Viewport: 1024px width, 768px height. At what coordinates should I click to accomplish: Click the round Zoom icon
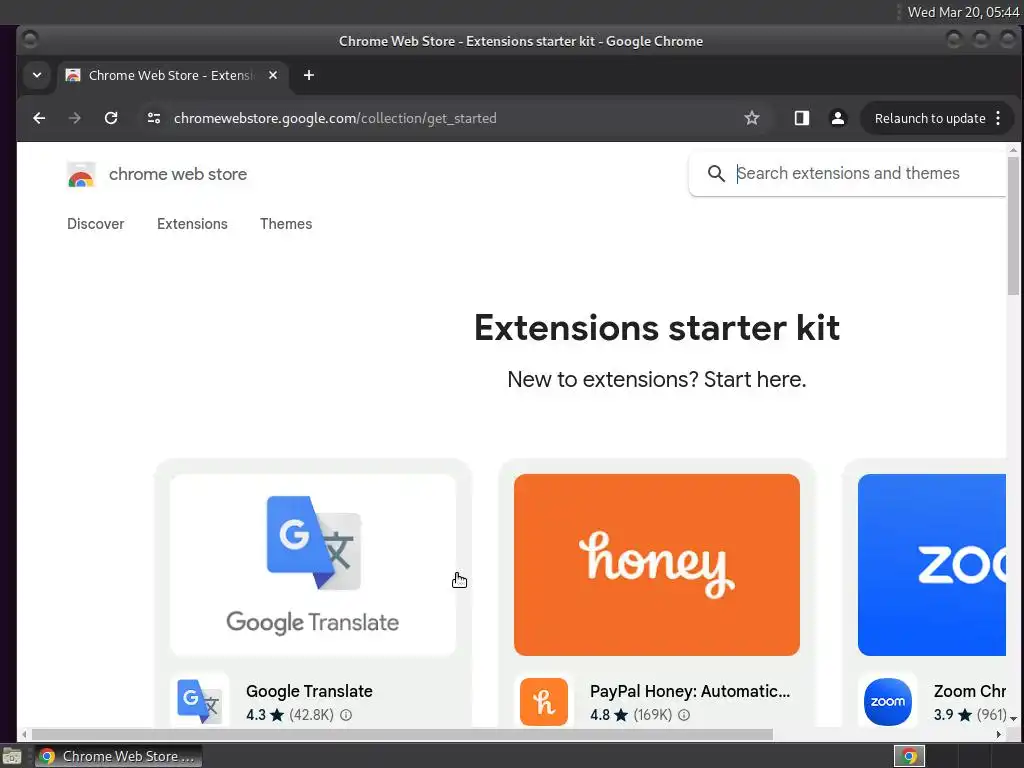[x=888, y=702]
